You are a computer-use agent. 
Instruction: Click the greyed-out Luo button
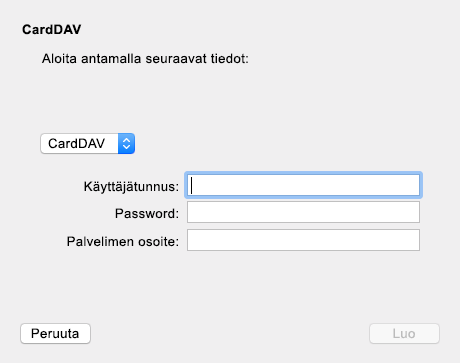(404, 333)
